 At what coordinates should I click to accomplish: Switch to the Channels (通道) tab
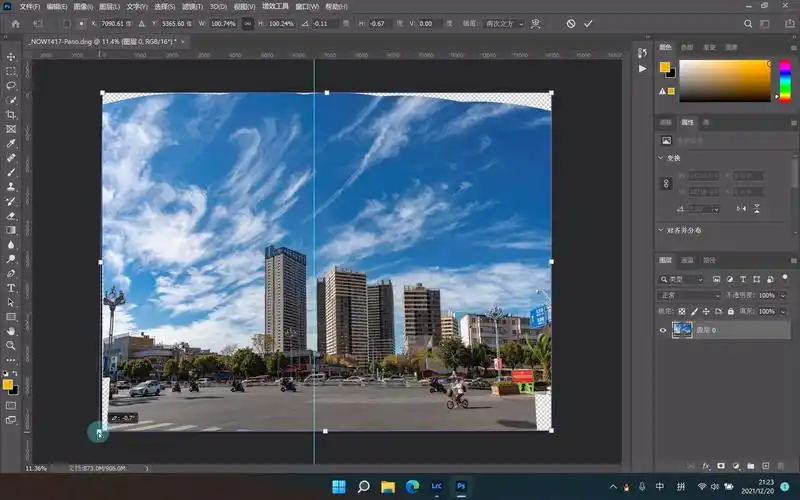tap(686, 260)
